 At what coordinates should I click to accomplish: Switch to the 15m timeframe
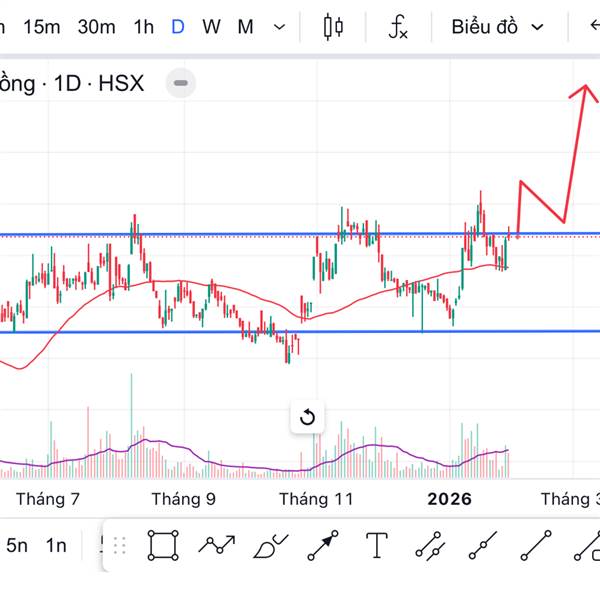click(42, 27)
